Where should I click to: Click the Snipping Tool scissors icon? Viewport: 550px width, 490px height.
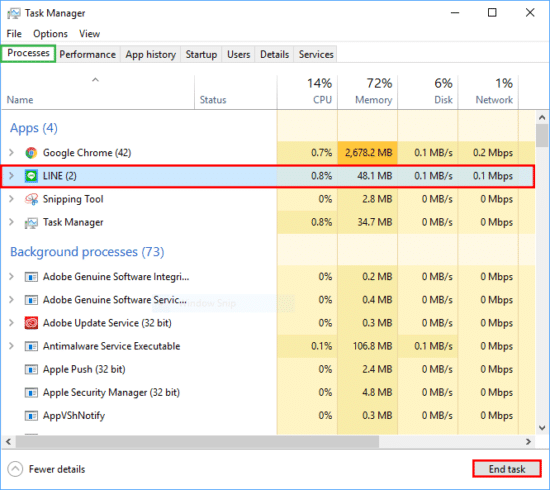point(31,199)
